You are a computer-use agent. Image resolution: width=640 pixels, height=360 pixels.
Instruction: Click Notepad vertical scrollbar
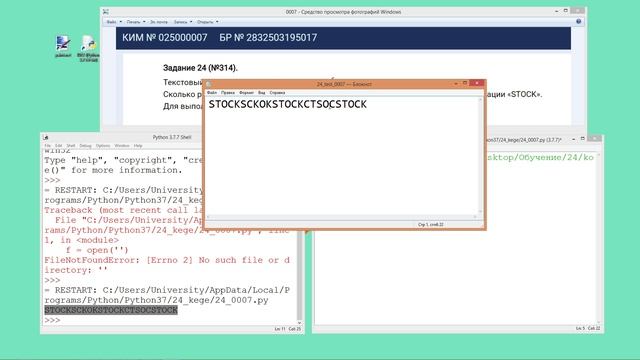pyautogui.click(x=480, y=156)
